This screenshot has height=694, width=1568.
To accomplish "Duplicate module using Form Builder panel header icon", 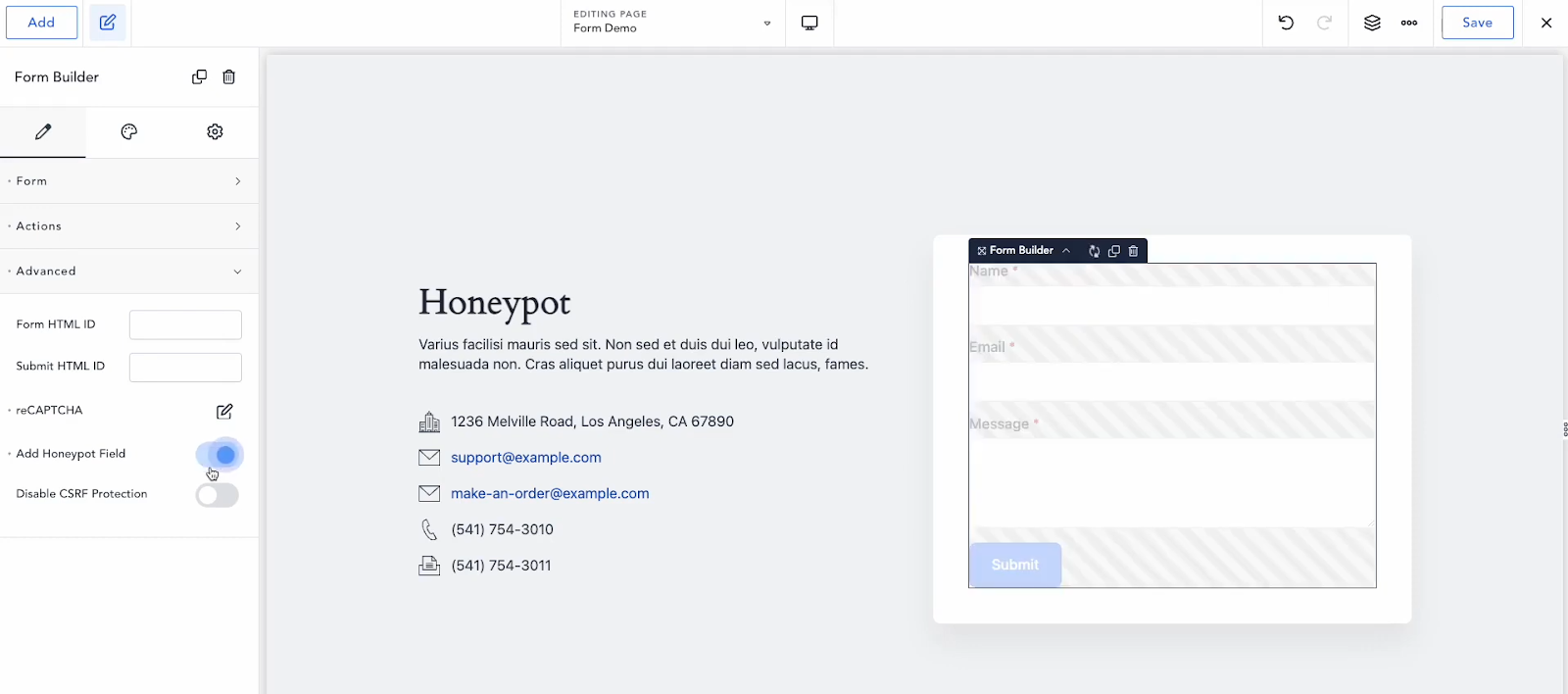I will [199, 76].
